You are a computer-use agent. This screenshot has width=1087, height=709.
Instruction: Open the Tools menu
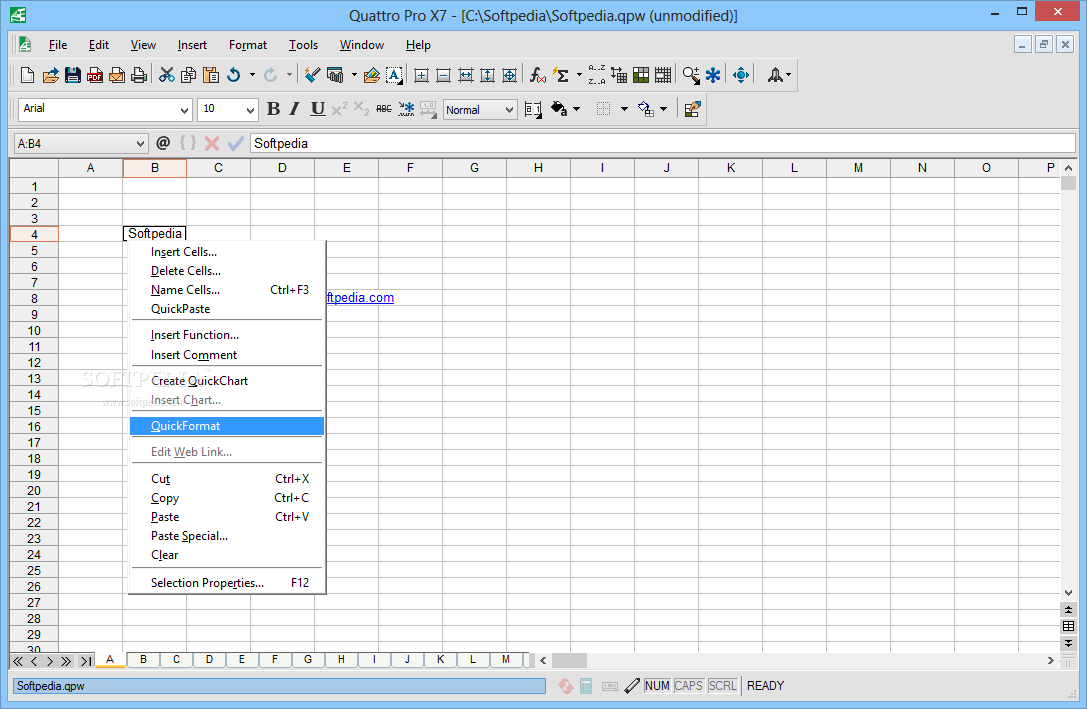coord(303,45)
